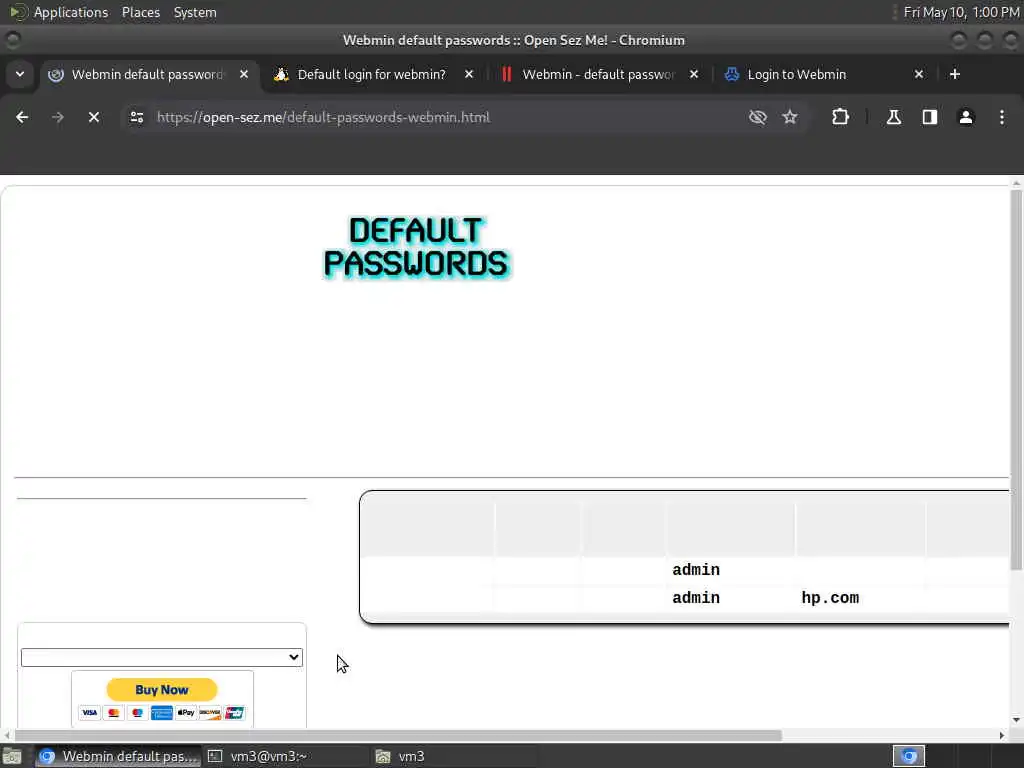
Task: Click the Buy Now button
Action: click(161, 690)
